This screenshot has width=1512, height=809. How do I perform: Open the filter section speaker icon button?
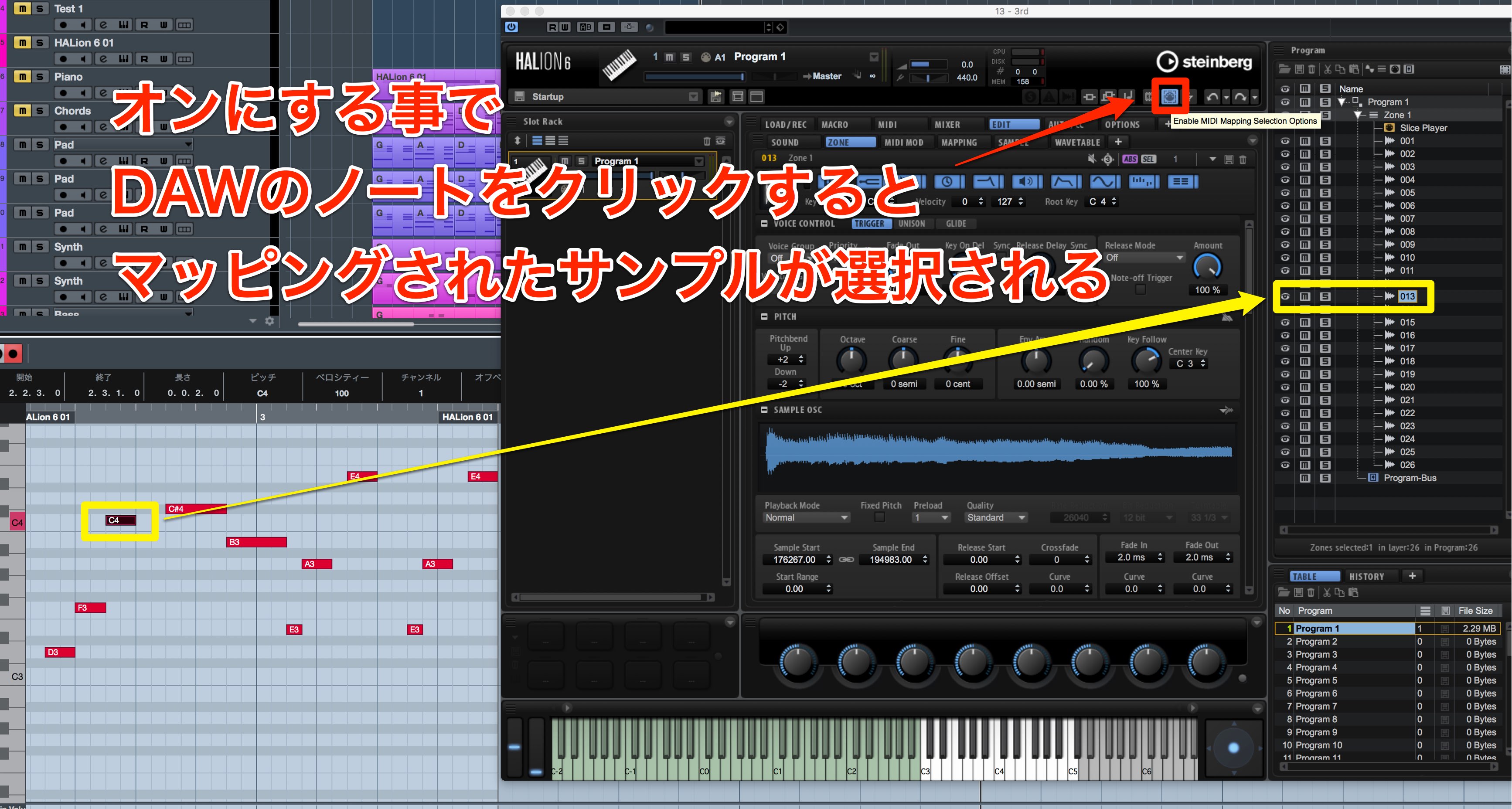pyautogui.click(x=1027, y=182)
